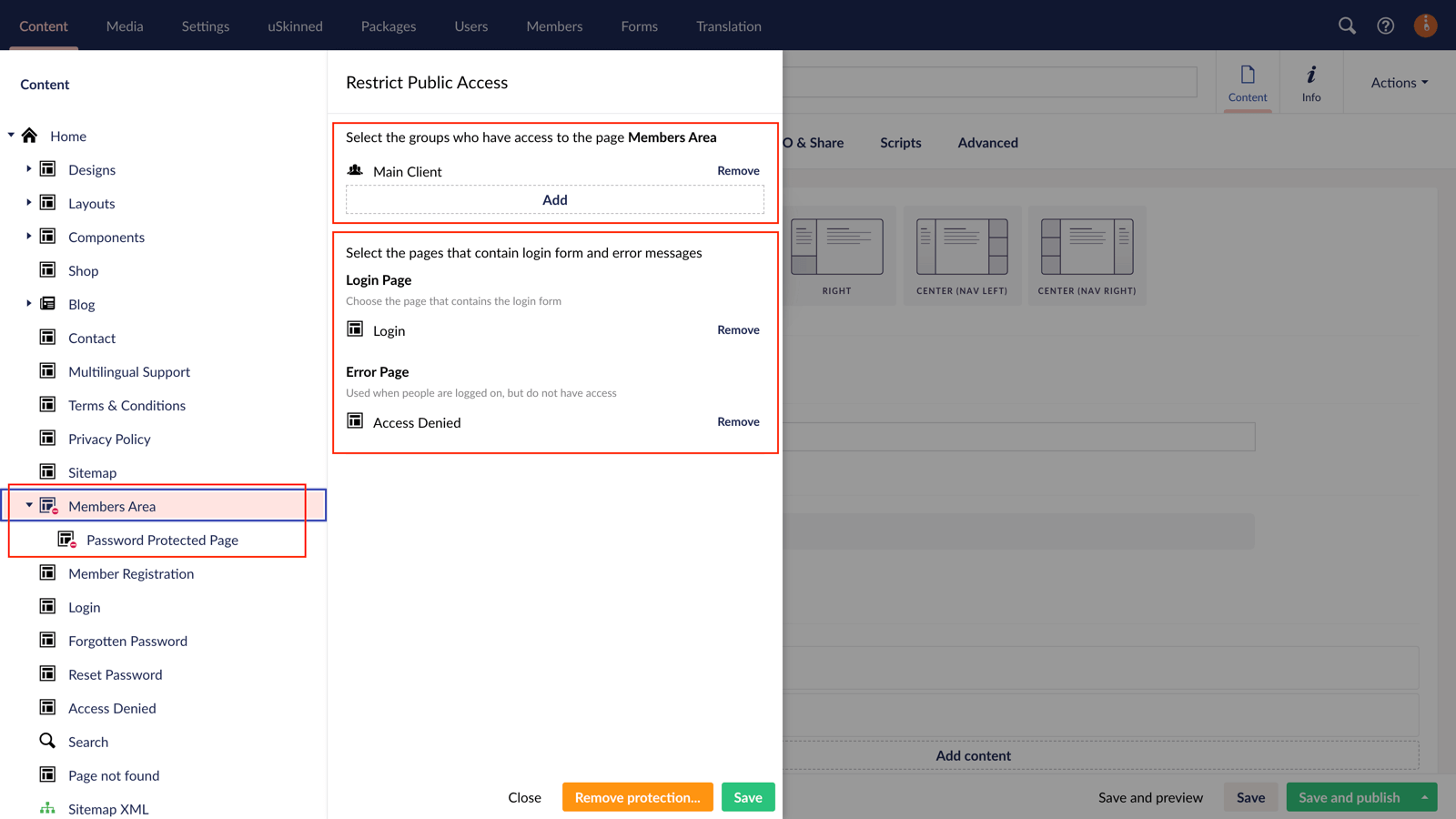The height and width of the screenshot is (819, 1456).
Task: Open the Translation menu
Action: 728,25
